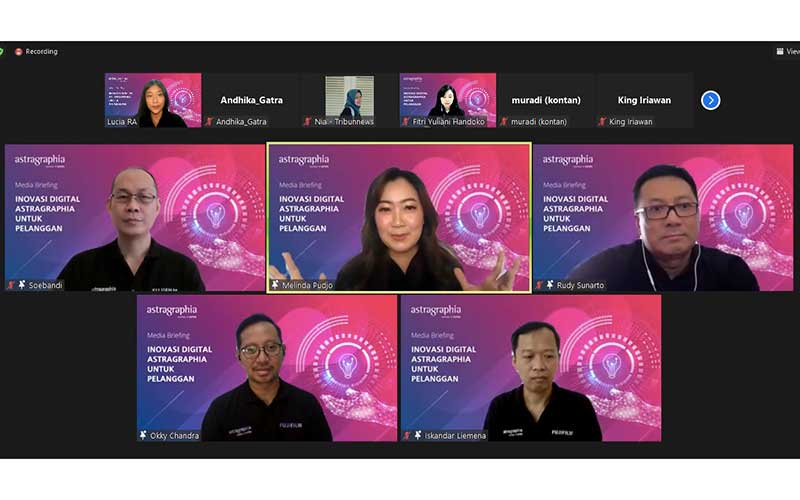Go to next page of participant thumbnails
800x500 pixels.
(710, 100)
